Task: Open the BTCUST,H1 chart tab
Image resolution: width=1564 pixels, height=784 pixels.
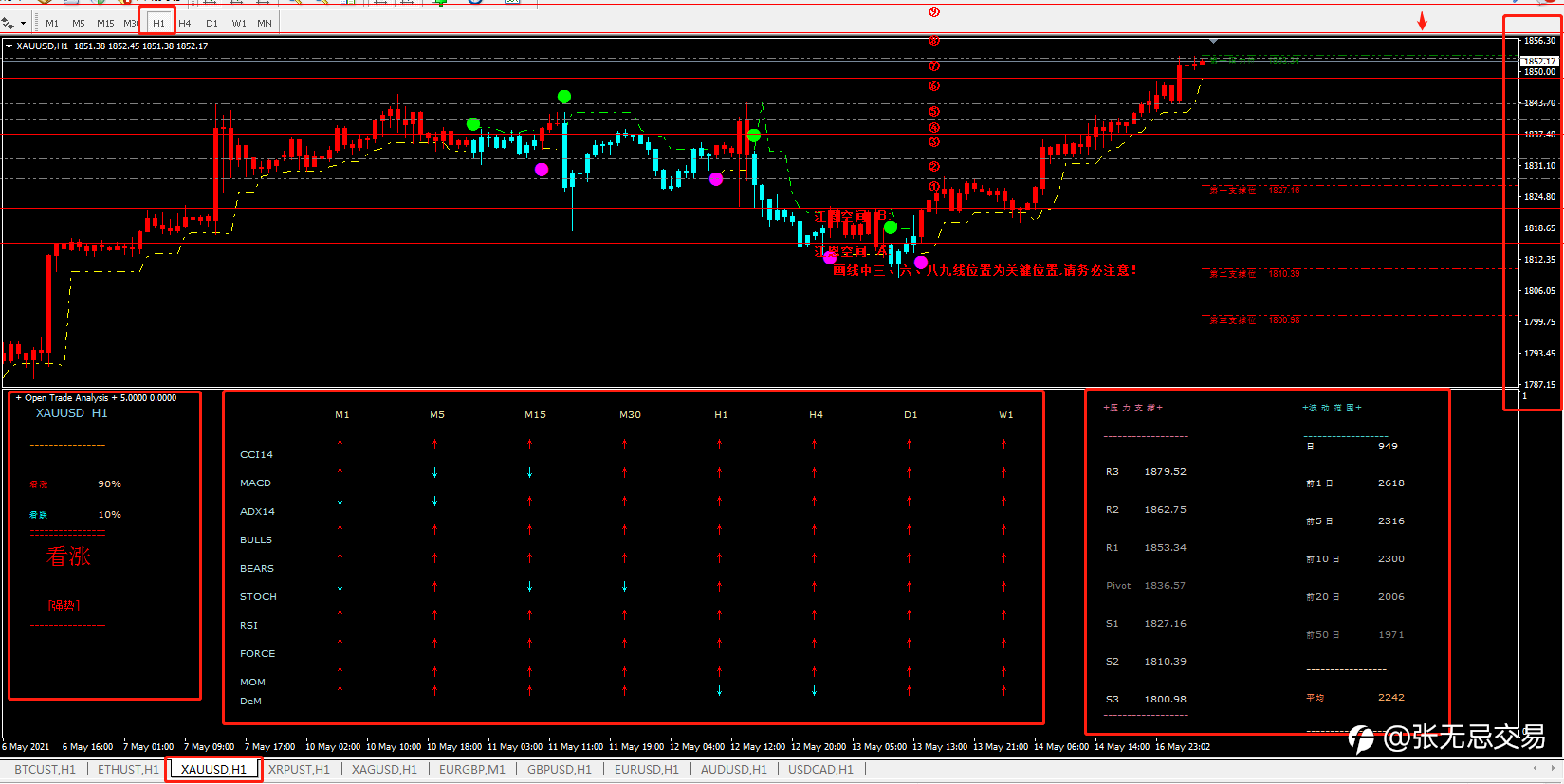Action: click(45, 769)
